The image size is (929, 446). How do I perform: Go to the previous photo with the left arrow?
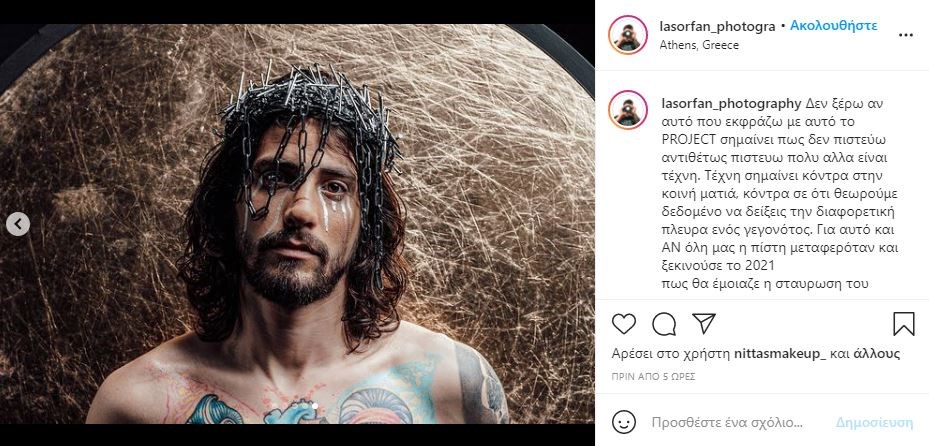18,224
